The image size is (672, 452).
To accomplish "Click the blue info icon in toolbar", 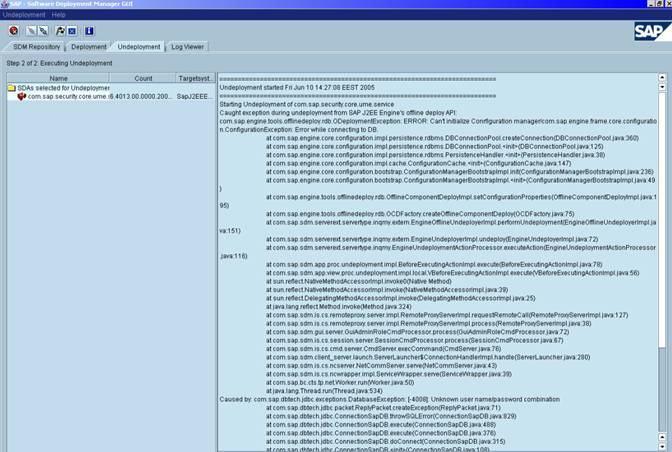I will 88,30.
